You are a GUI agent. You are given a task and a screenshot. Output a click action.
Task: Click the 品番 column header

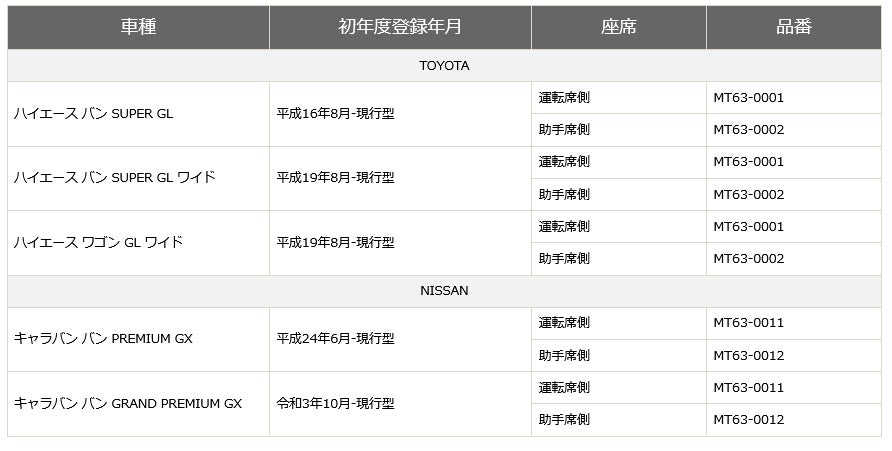[x=794, y=27]
